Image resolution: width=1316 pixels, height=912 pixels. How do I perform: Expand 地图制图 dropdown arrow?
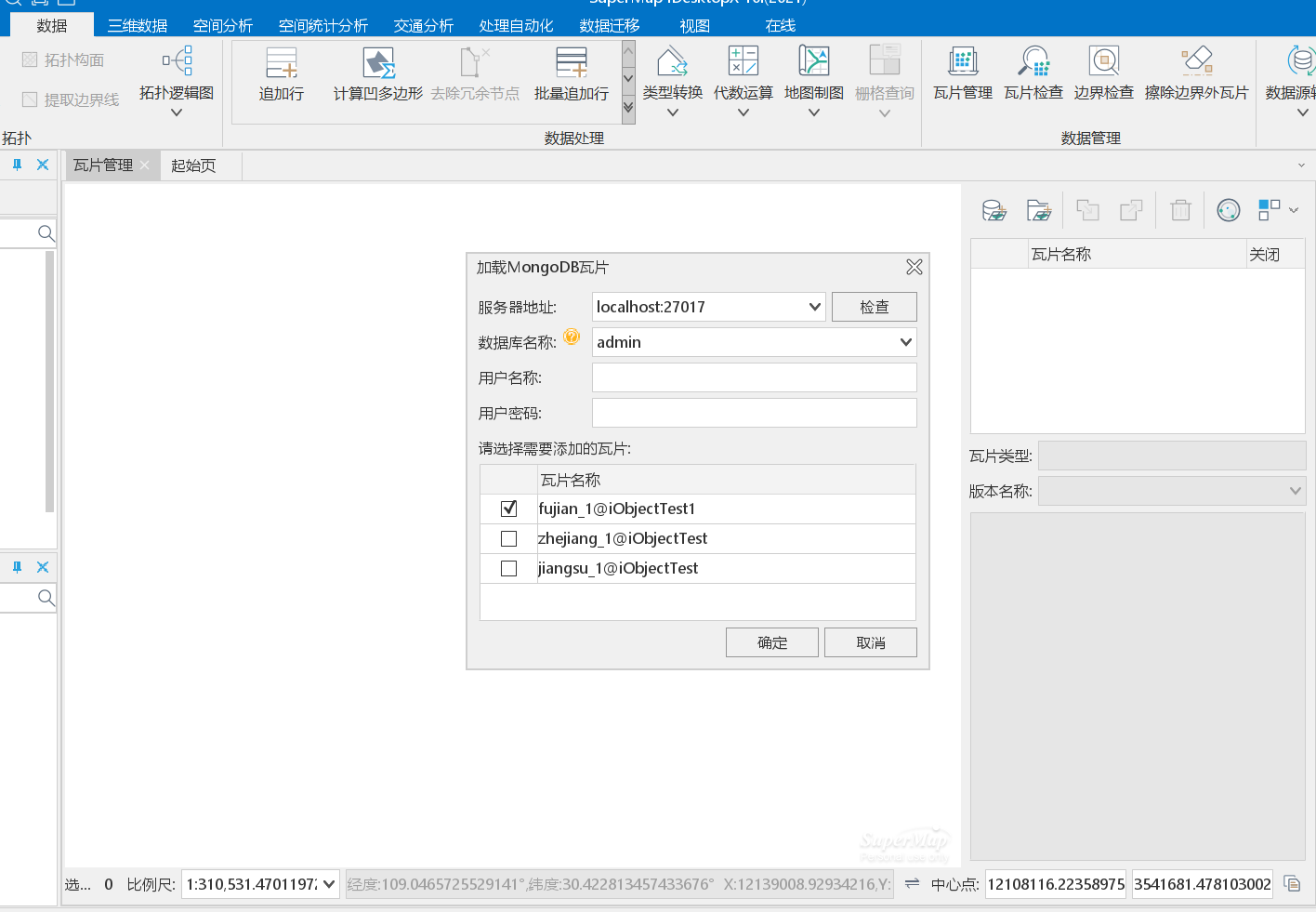coord(814,113)
